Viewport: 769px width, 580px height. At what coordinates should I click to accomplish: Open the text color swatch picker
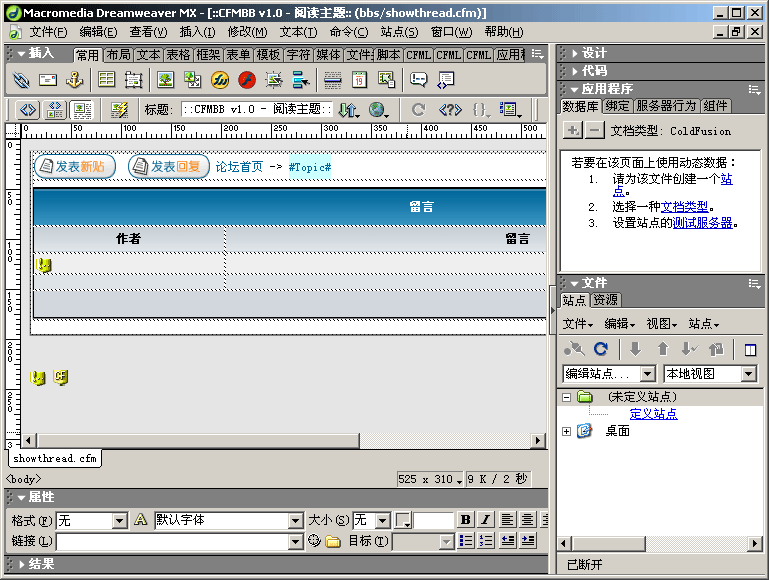tap(403, 520)
